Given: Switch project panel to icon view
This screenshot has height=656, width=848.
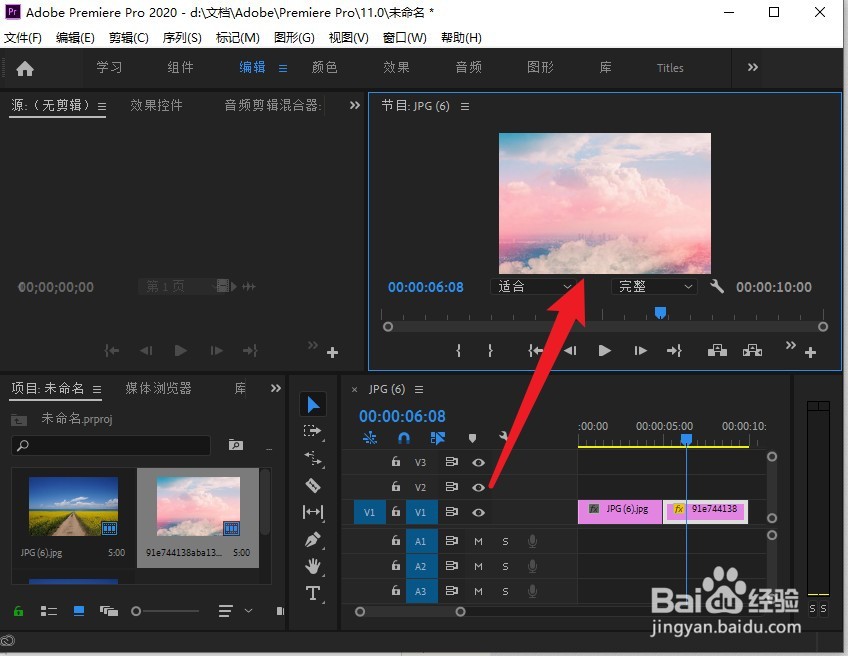Looking at the screenshot, I should pyautogui.click(x=79, y=611).
